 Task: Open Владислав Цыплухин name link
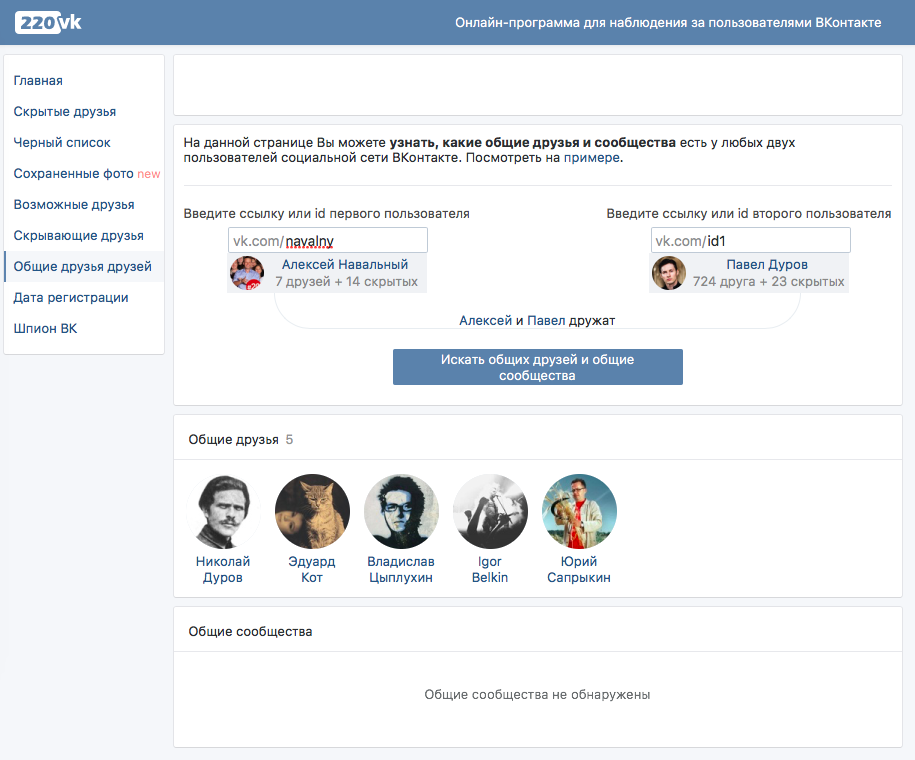(401, 569)
